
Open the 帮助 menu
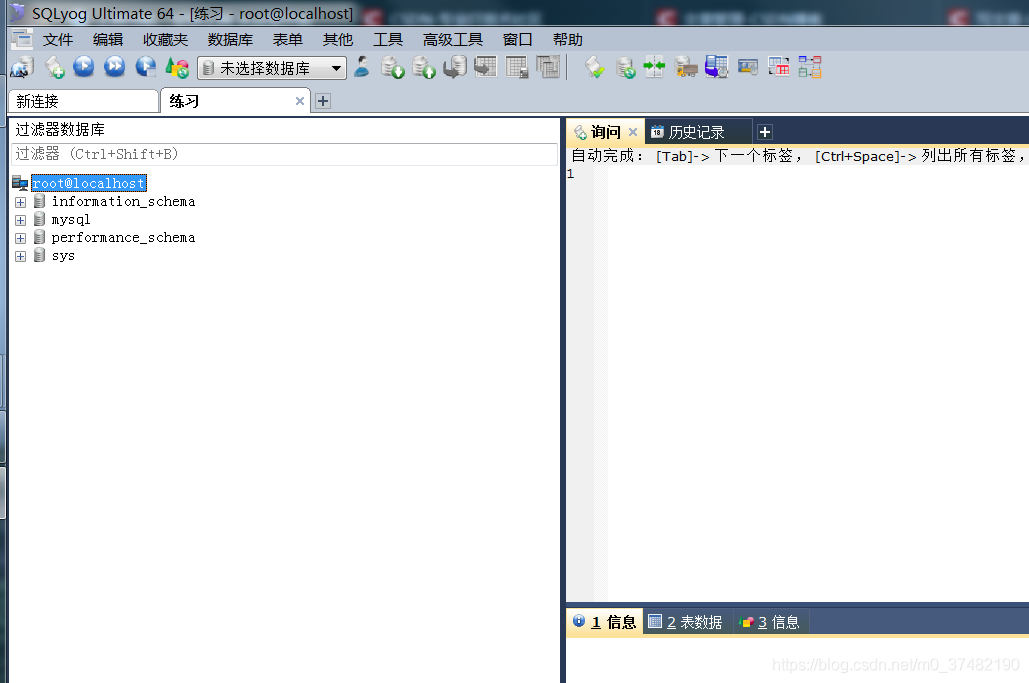[x=568, y=40]
